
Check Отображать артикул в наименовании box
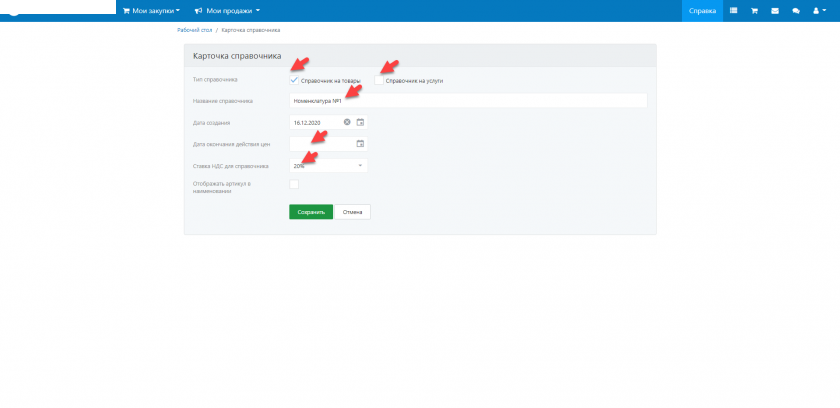(294, 184)
